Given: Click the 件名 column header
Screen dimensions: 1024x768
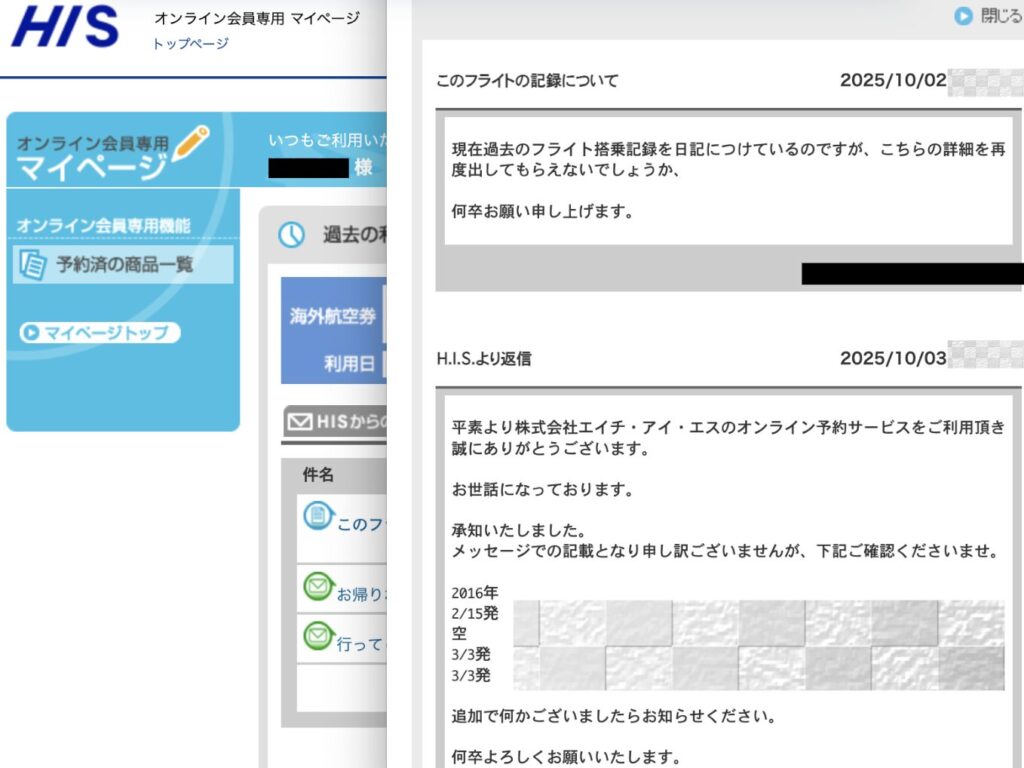Looking at the screenshot, I should coord(318,475).
